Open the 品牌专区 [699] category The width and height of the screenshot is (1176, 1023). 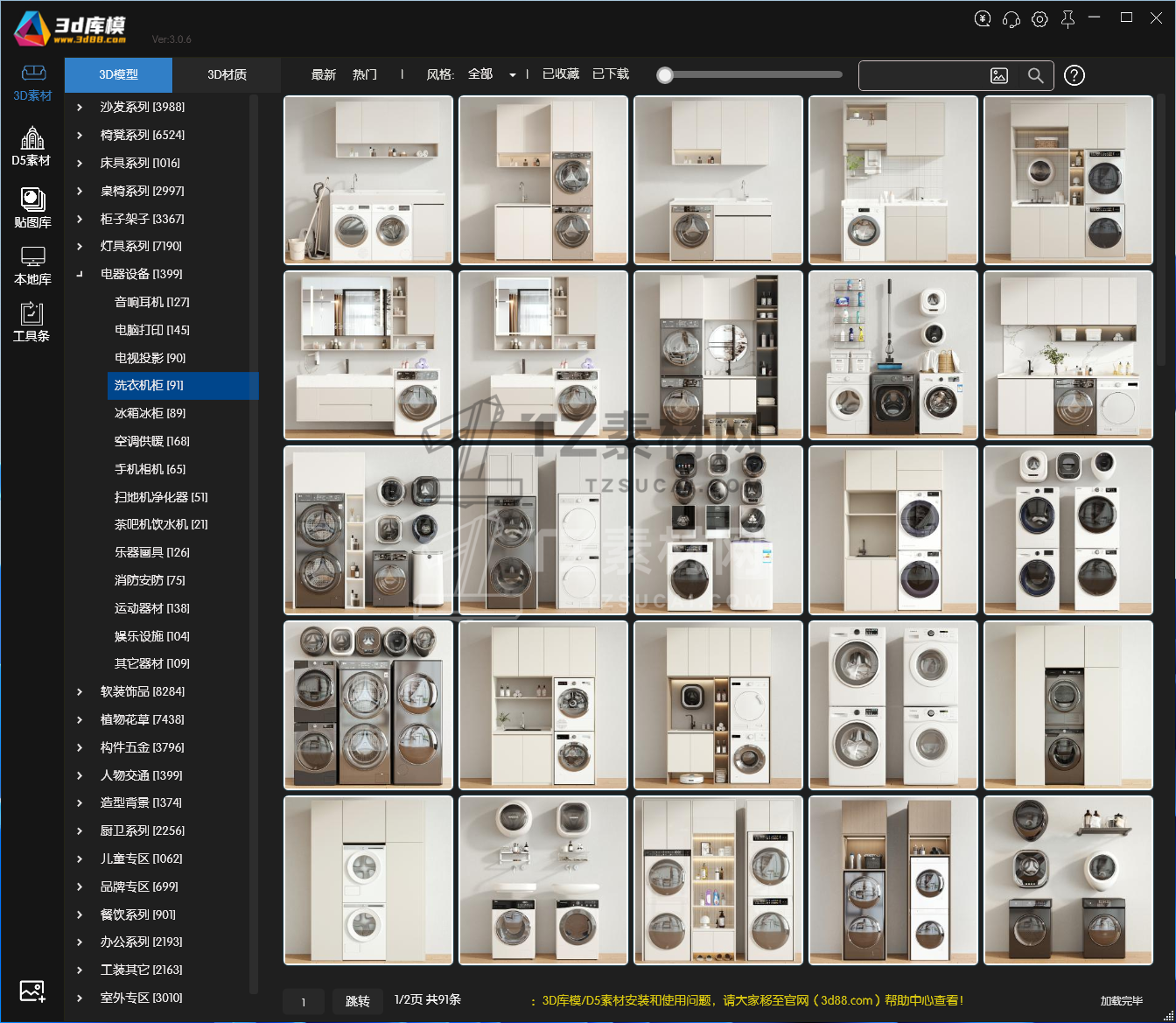pyautogui.click(x=139, y=886)
